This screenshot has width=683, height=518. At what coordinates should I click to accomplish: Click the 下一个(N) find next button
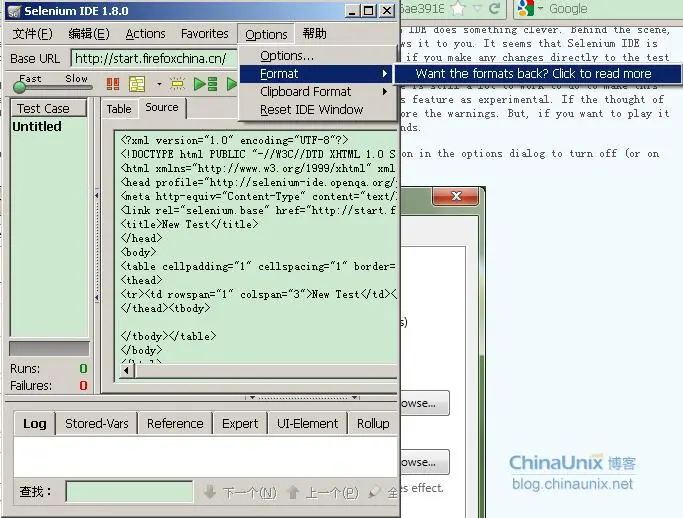tap(240, 493)
